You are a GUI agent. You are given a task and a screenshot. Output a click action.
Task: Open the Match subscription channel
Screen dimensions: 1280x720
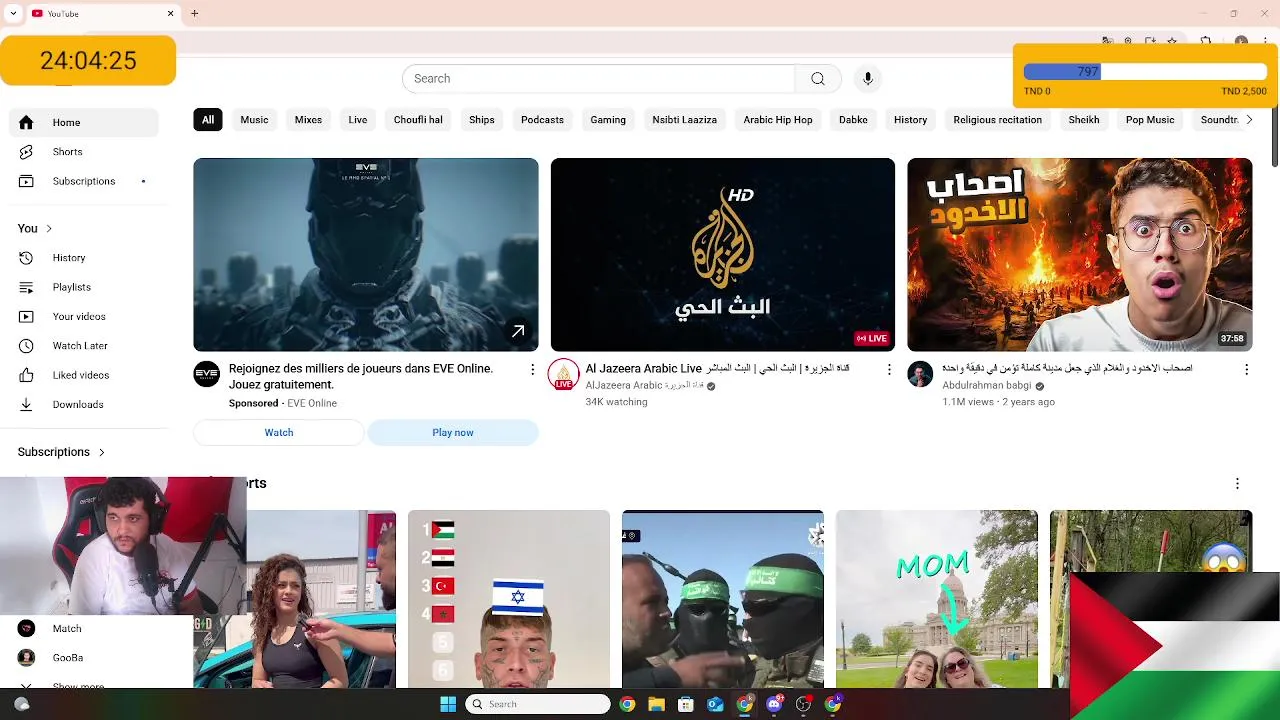pyautogui.click(x=84, y=629)
